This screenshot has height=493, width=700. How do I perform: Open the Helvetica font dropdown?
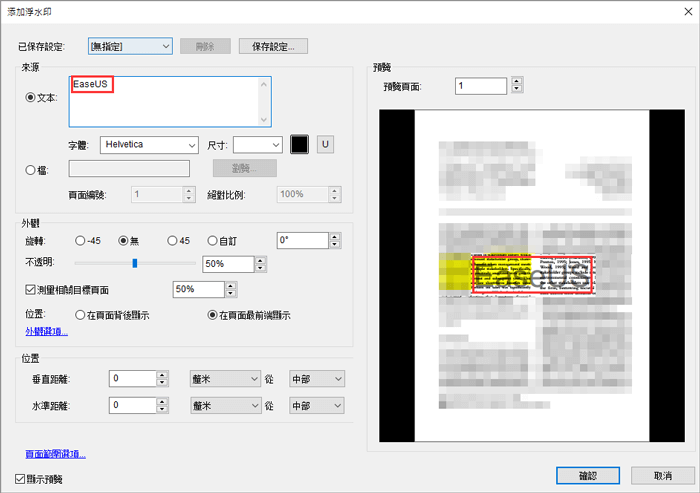(149, 145)
